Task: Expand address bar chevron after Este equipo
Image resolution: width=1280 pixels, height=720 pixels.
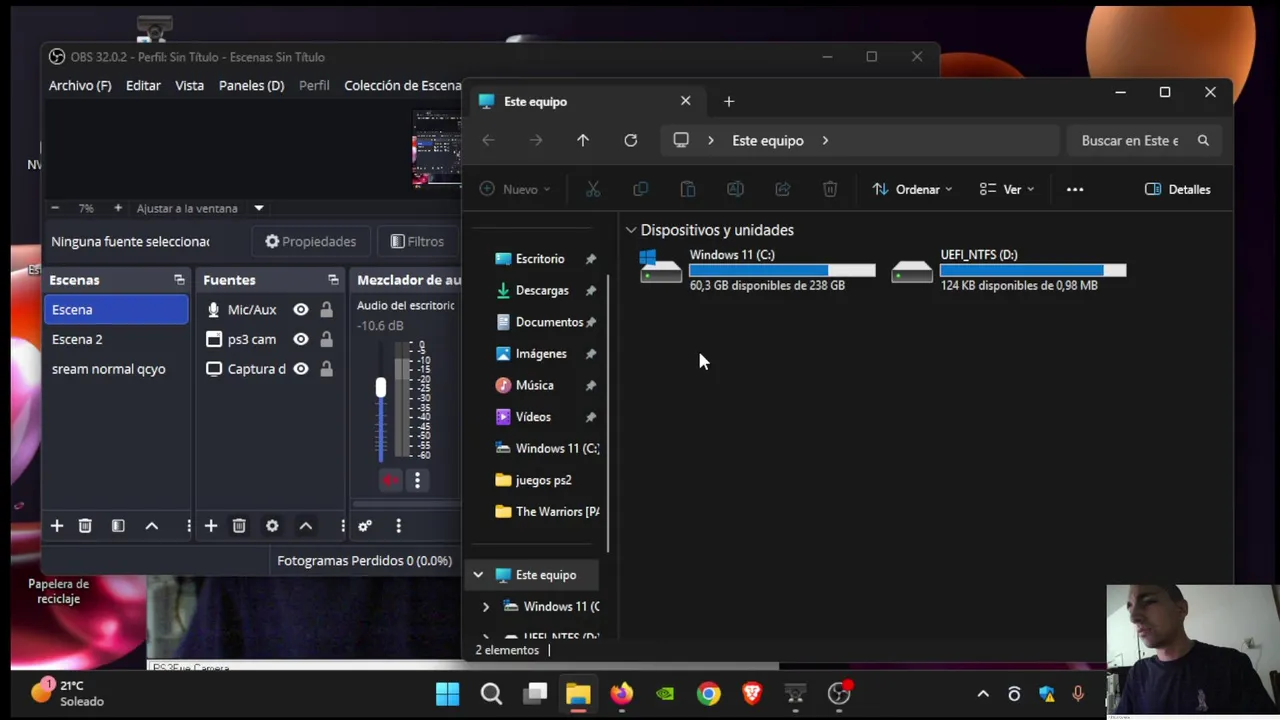Action: point(825,141)
